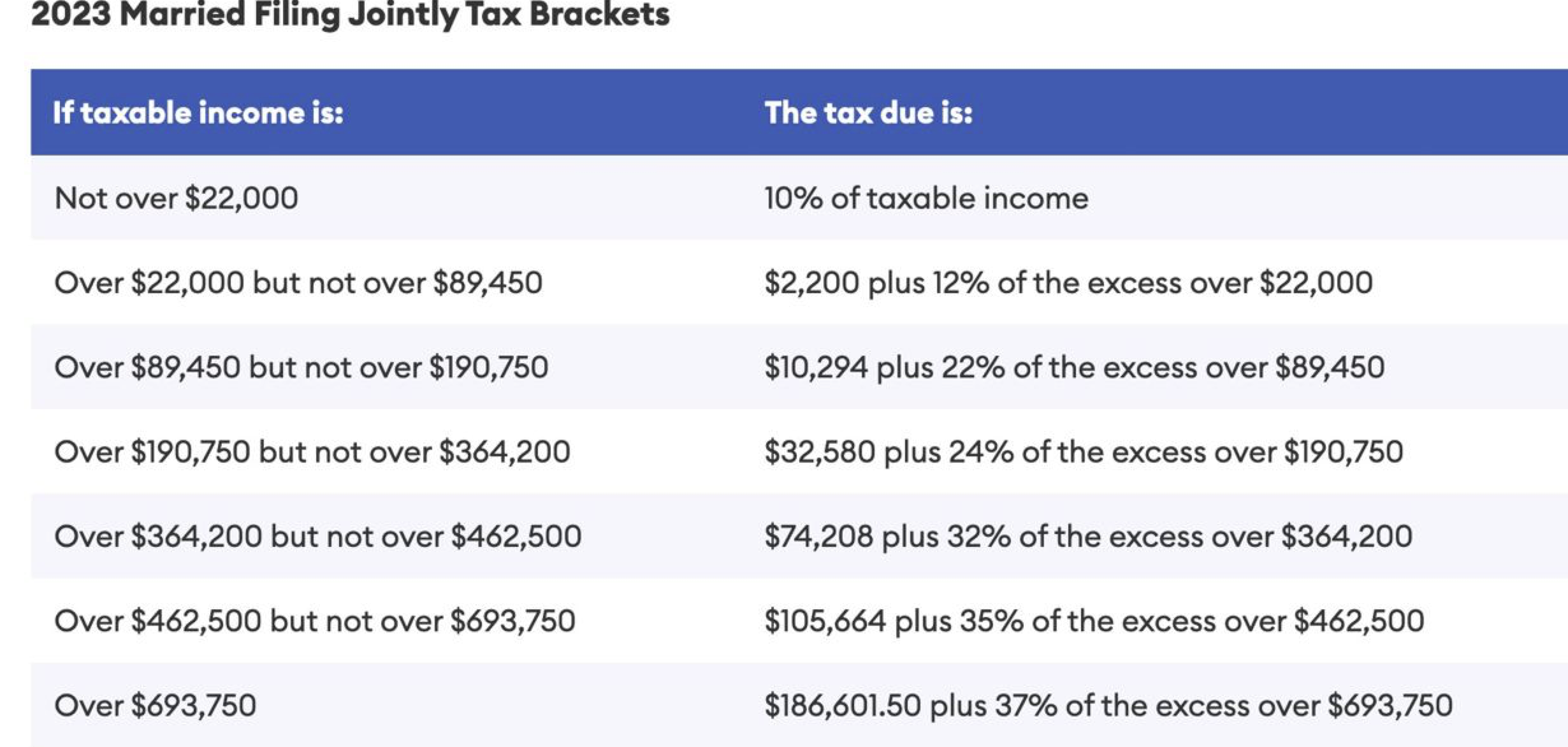Viewport: 1568px width, 747px height.
Task: Select the 'Over $693,750' income cell
Action: (x=155, y=706)
